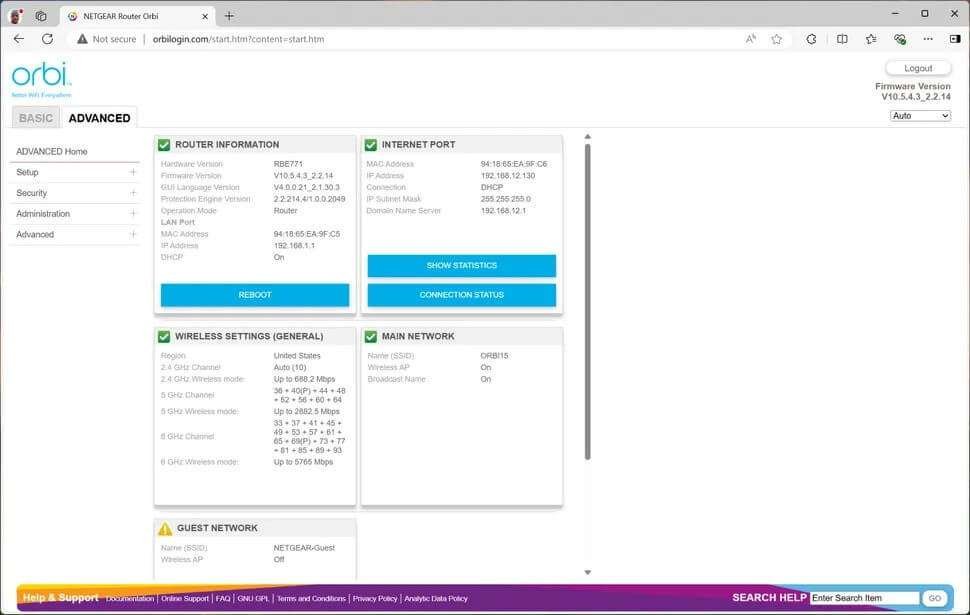Click Router Information green check icon
Viewport: 970px width, 615px height.
click(164, 145)
